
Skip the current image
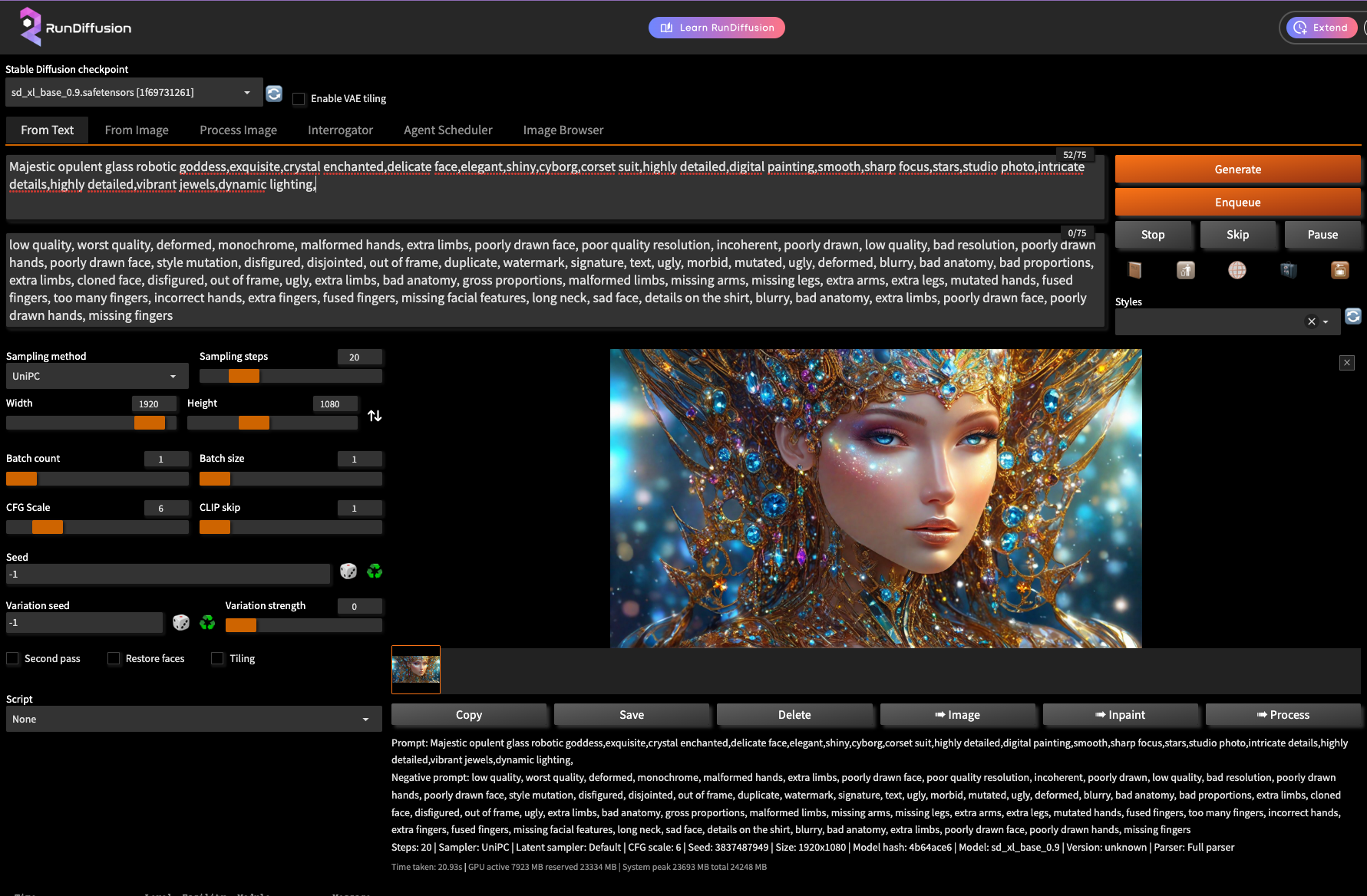[1237, 235]
